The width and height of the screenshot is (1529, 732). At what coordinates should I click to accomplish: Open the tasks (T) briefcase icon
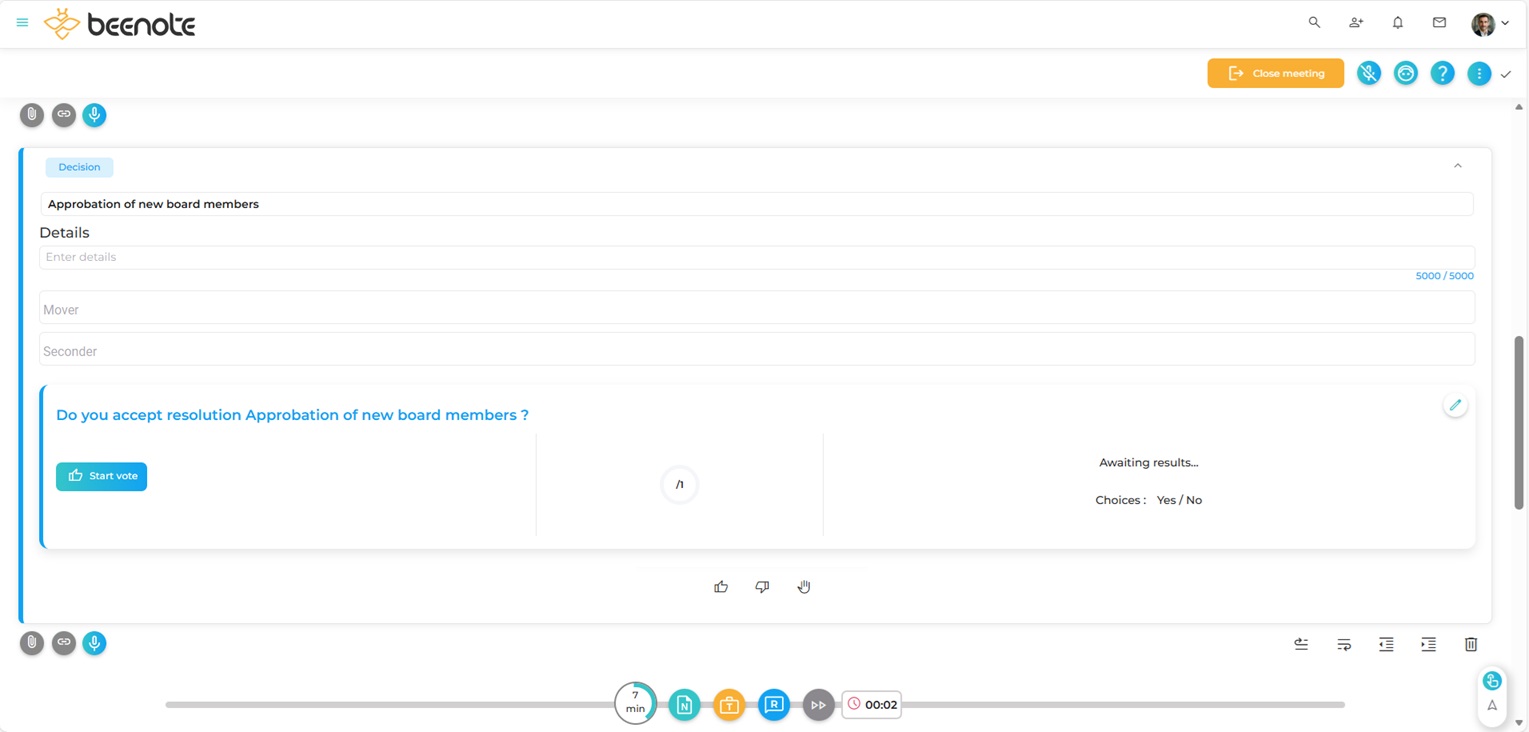(729, 705)
